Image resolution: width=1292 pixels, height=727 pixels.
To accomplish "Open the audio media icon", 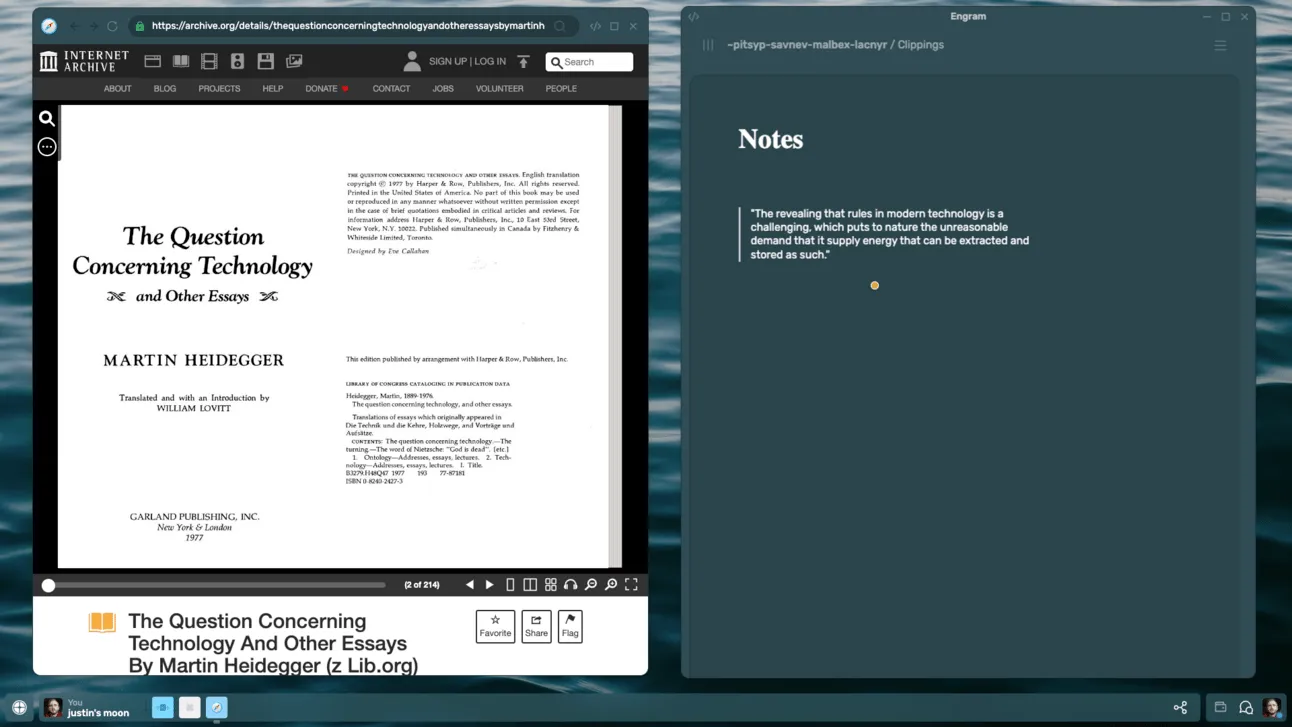I will pyautogui.click(x=237, y=61).
